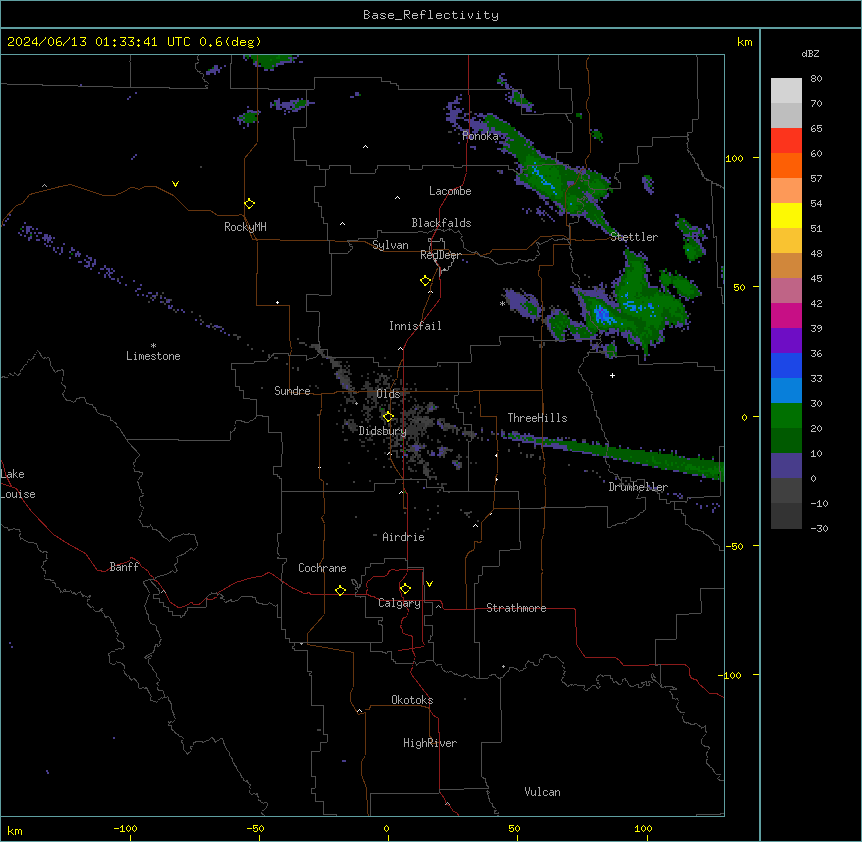Screen dimensions: 862x842
Task: Click the km unit label in the top-right
Action: [x=744, y=42]
